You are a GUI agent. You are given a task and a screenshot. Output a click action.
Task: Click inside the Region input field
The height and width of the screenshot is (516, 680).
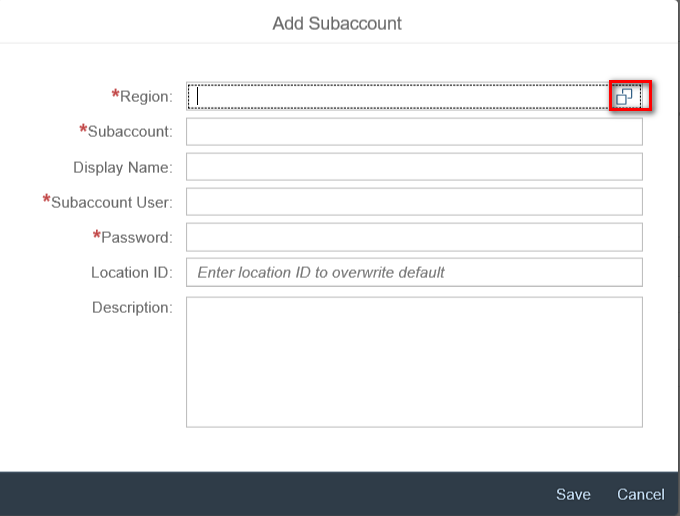(400, 97)
